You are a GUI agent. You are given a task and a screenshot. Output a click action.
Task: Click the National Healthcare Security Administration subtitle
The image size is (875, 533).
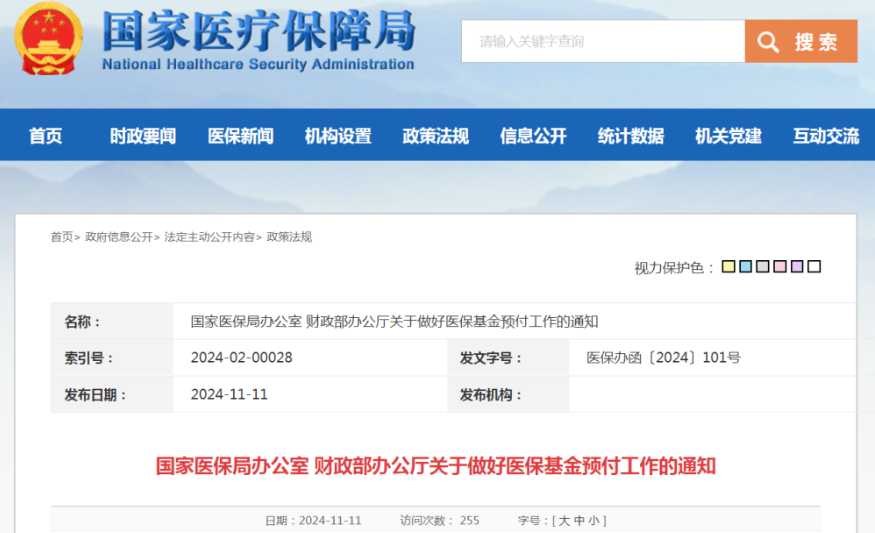pyautogui.click(x=258, y=64)
